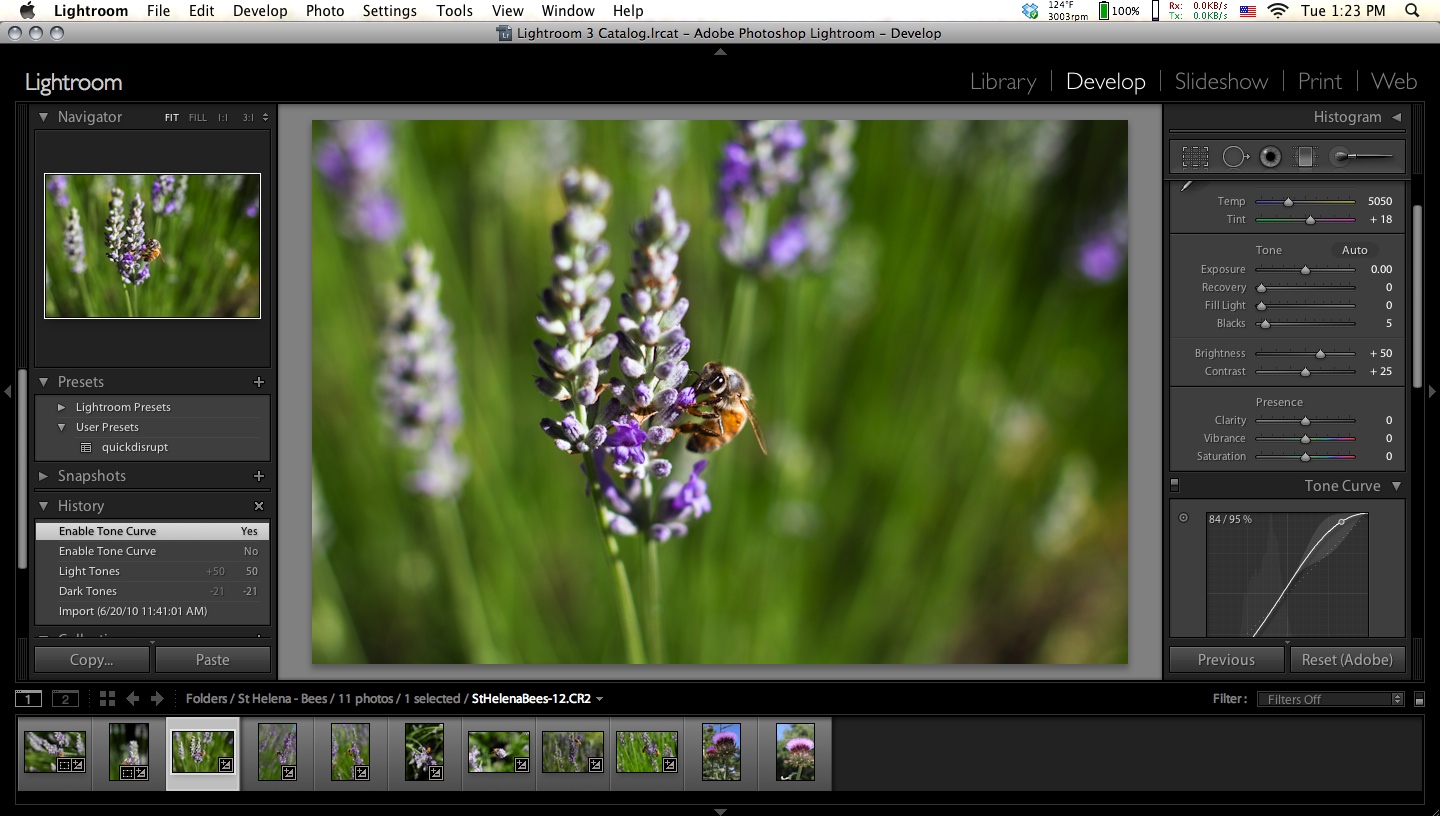The image size is (1440, 816).
Task: Go back with the filmstrip left arrow
Action: 132,699
